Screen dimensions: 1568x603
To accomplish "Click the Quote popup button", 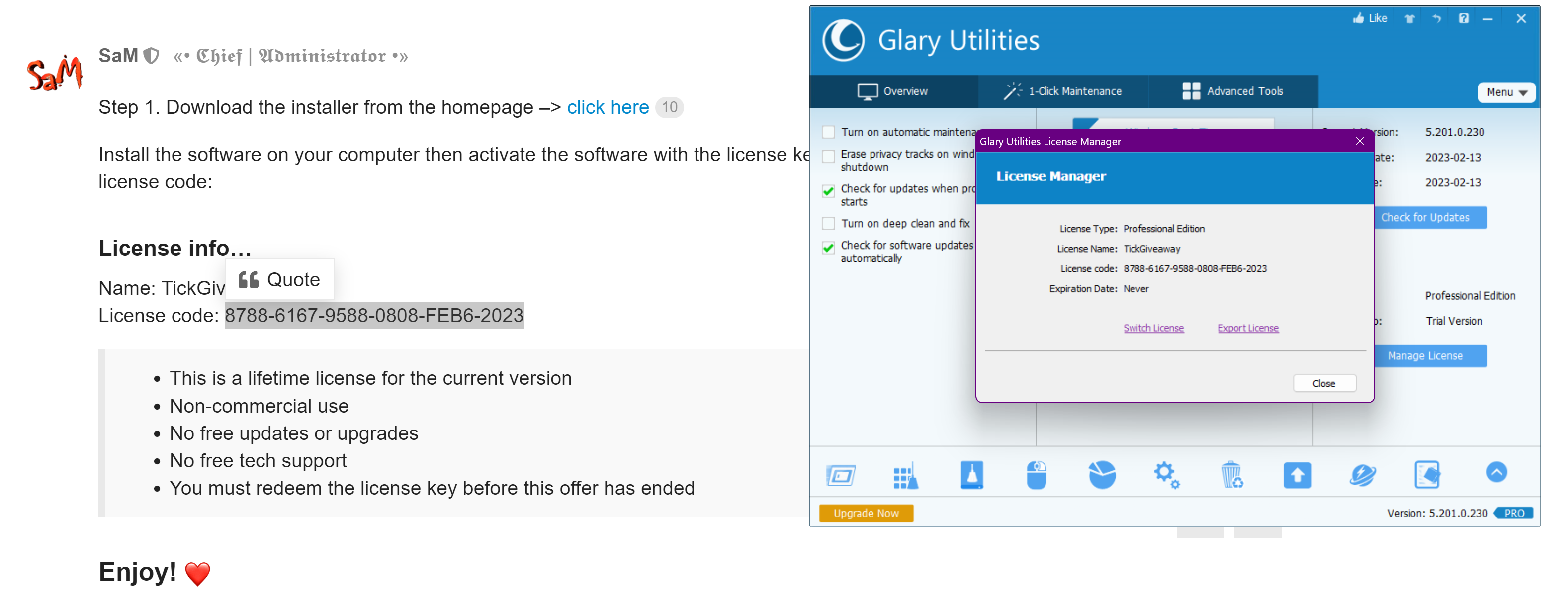I will pos(279,280).
